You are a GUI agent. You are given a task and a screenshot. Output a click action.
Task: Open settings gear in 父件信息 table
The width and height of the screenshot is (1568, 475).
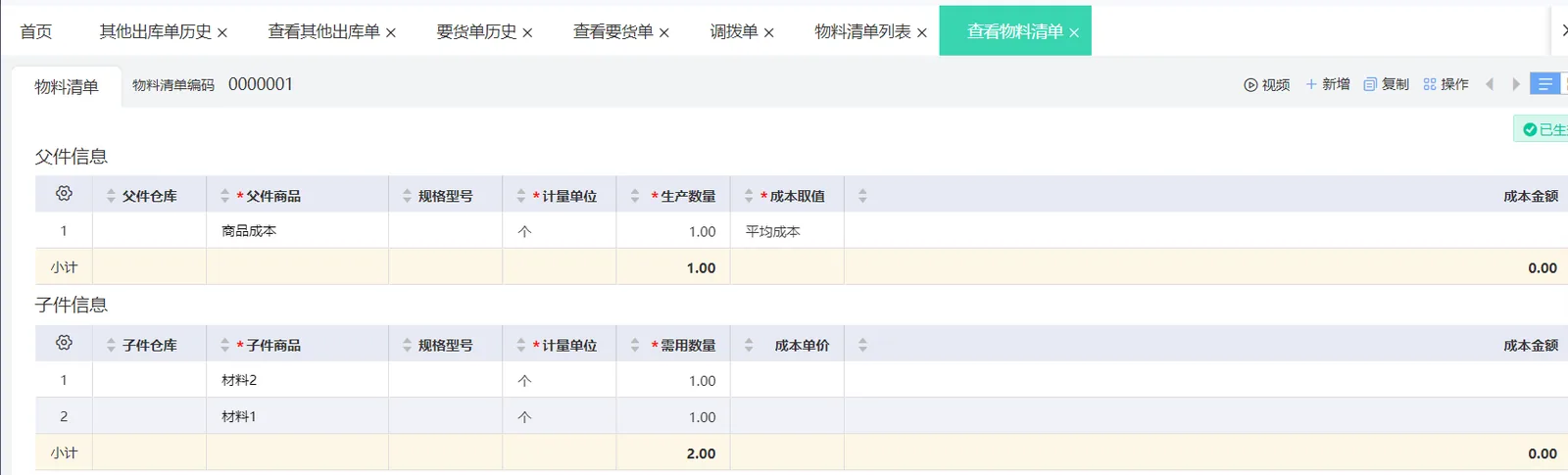coord(64,194)
